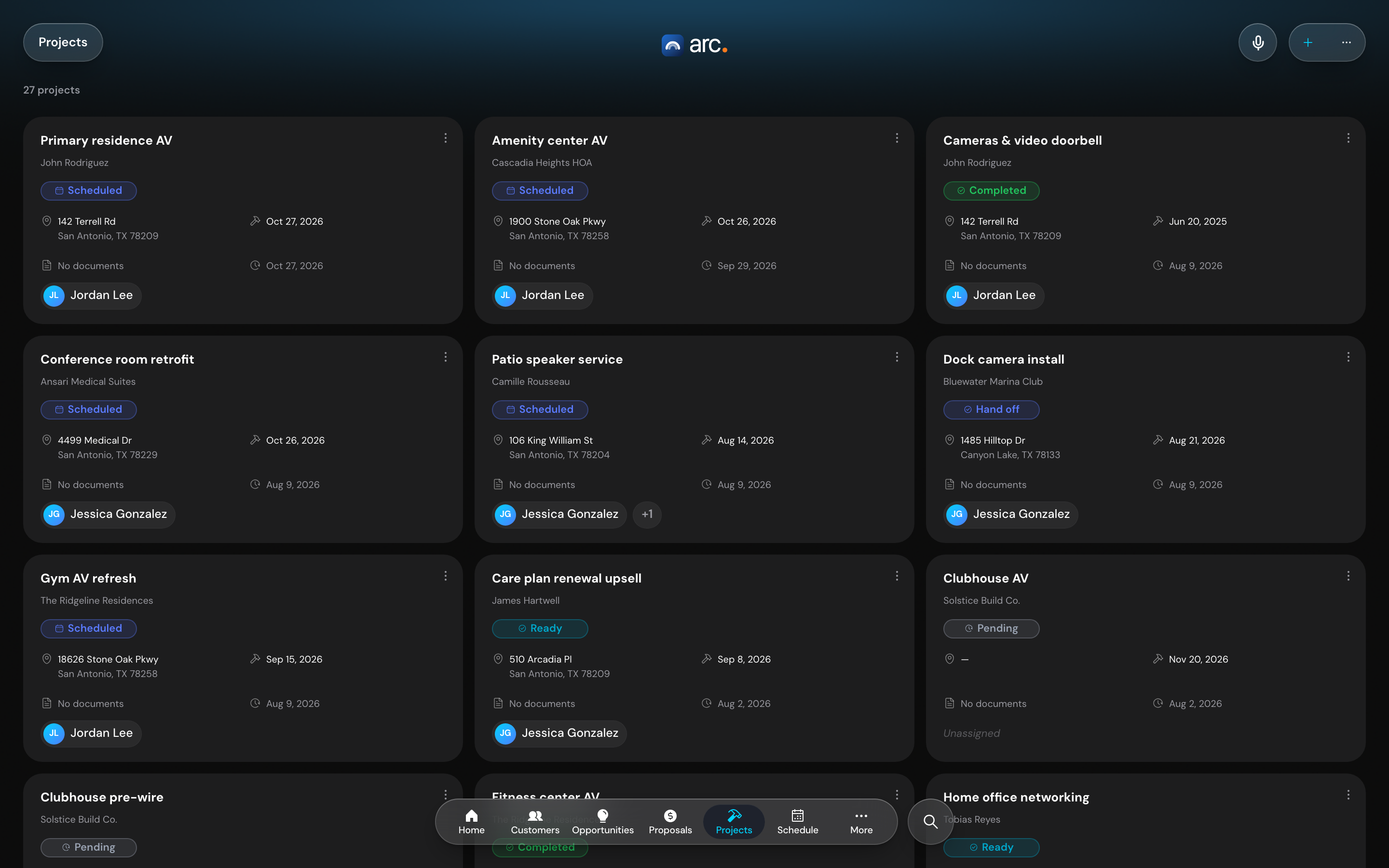Open kebab menu on Amenity center AV card

click(897, 138)
